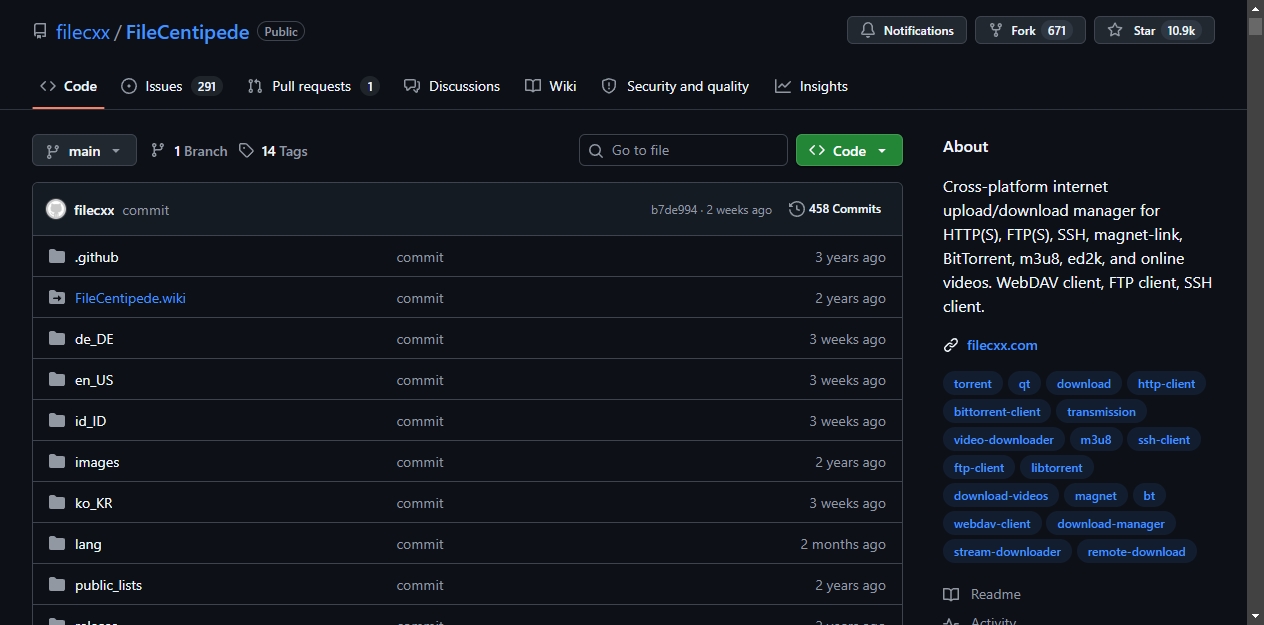This screenshot has height=625, width=1264.
Task: Switch to Pull requests tab
Action: (313, 86)
